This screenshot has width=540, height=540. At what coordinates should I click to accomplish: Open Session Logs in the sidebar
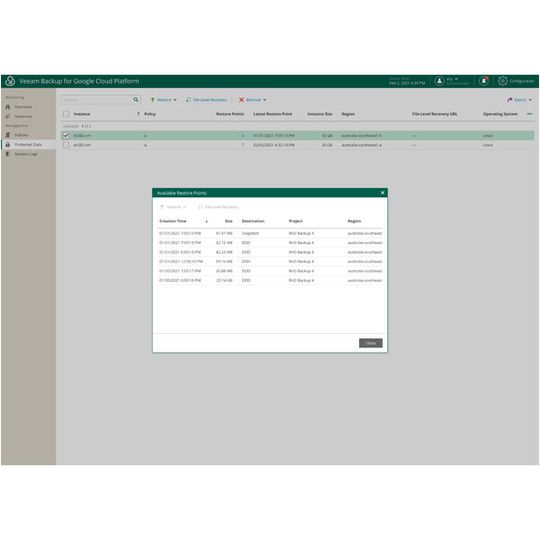coord(26,154)
